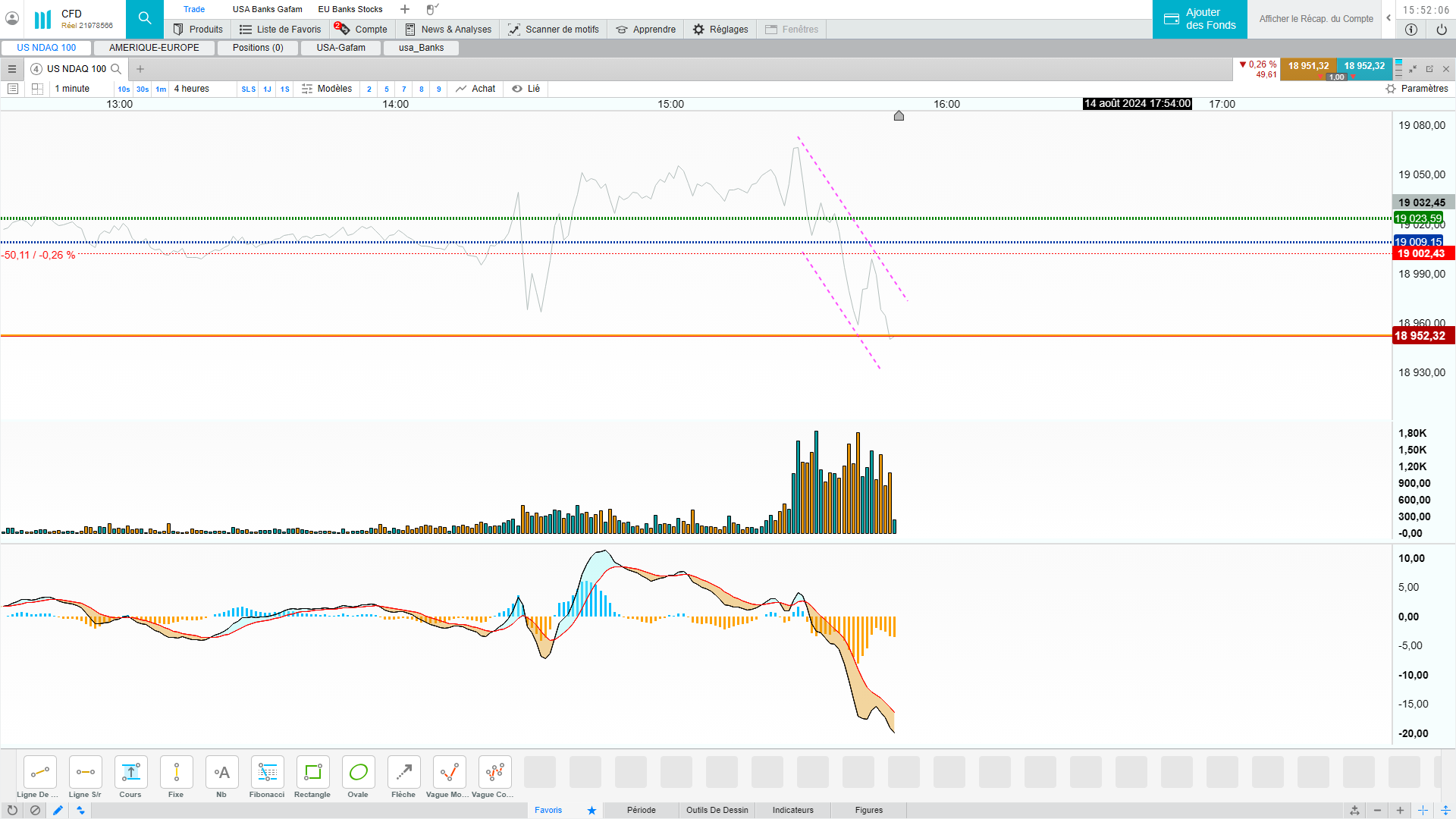The width and height of the screenshot is (1456, 819).
Task: Expand the Modèles templates menu
Action: coord(327,89)
